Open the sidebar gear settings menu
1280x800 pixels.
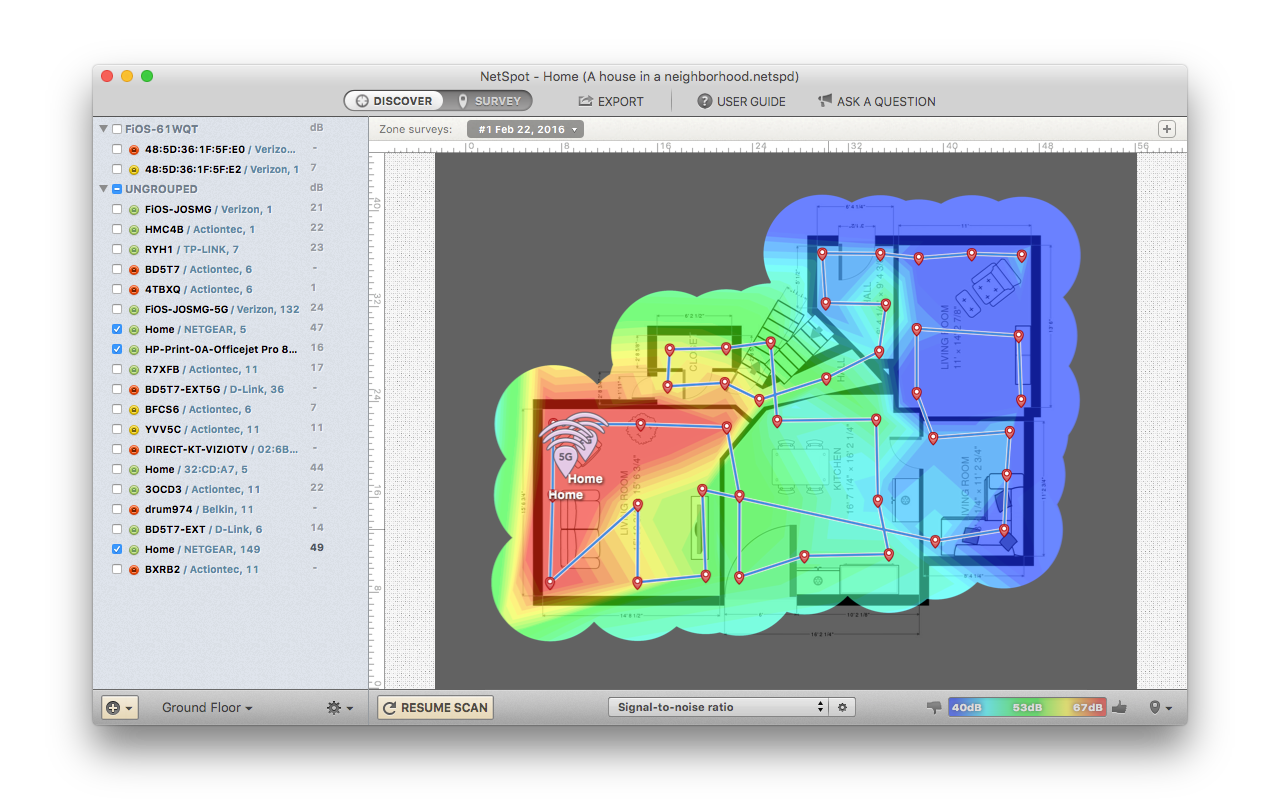point(339,707)
